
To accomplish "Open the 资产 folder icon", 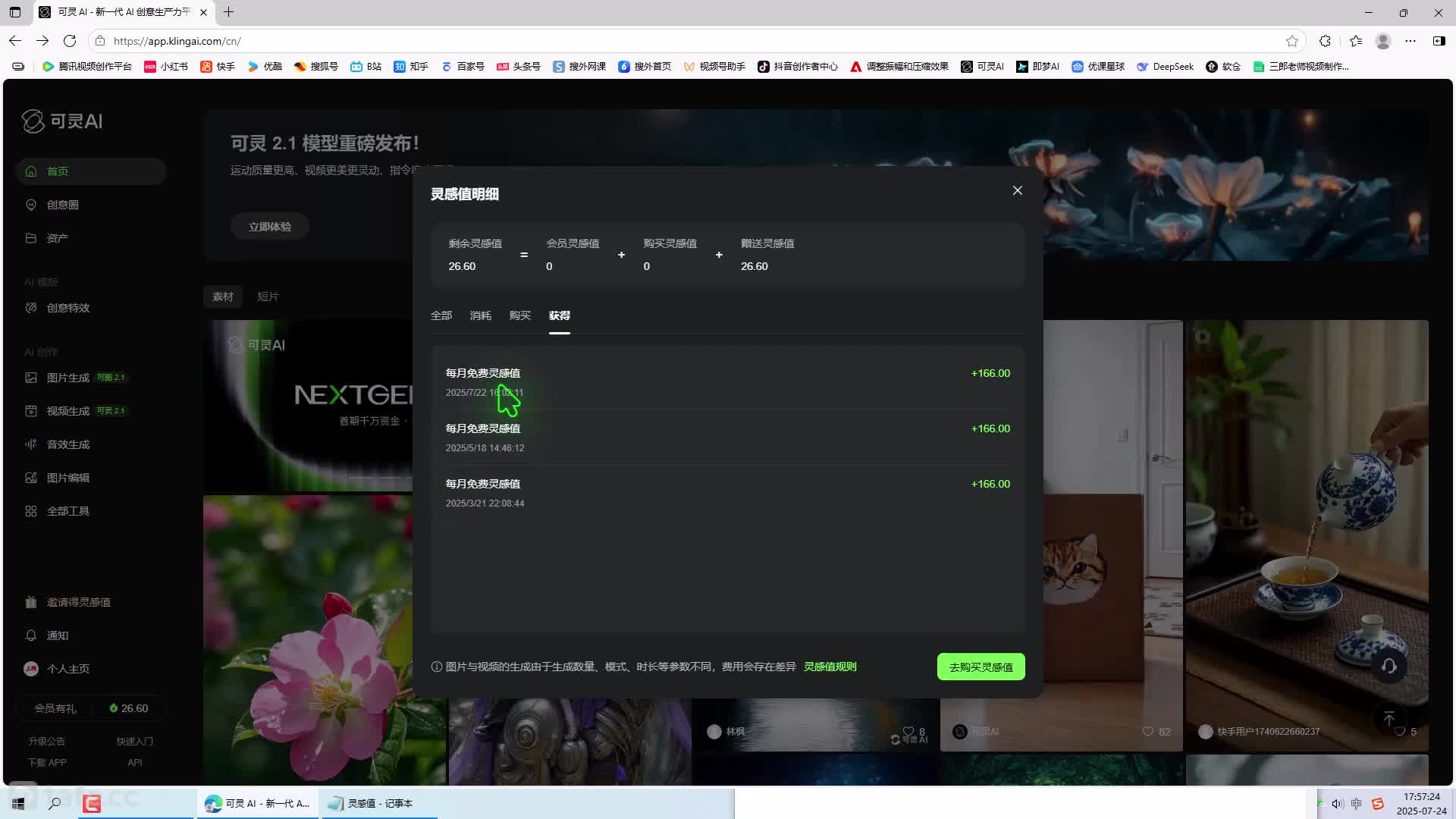I will coord(31,238).
